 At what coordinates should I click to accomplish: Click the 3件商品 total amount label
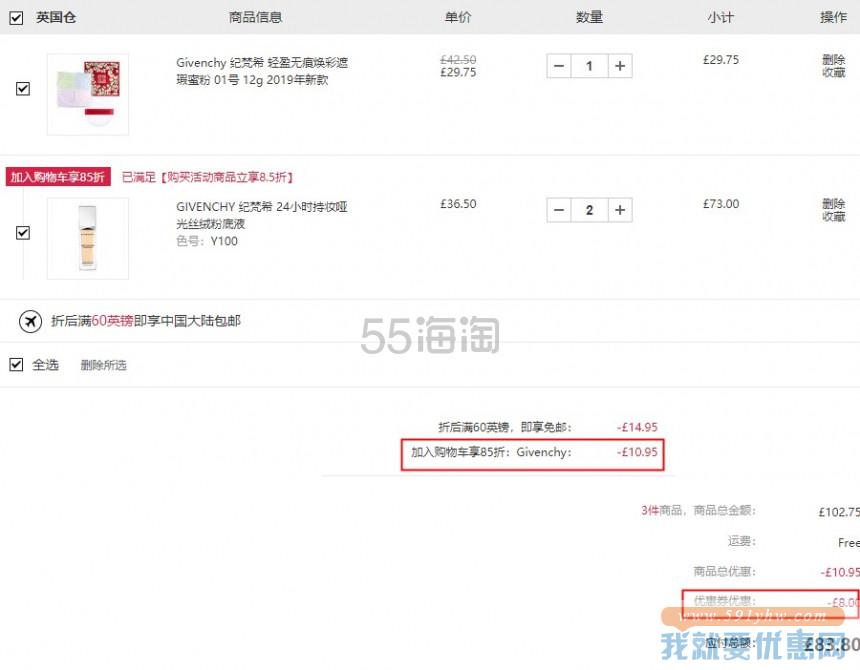coord(698,510)
